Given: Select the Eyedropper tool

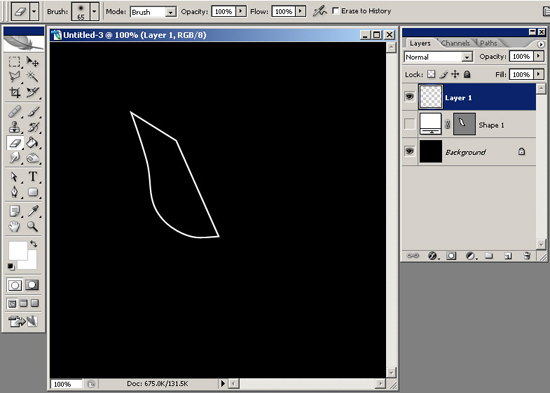Looking at the screenshot, I should (x=33, y=211).
